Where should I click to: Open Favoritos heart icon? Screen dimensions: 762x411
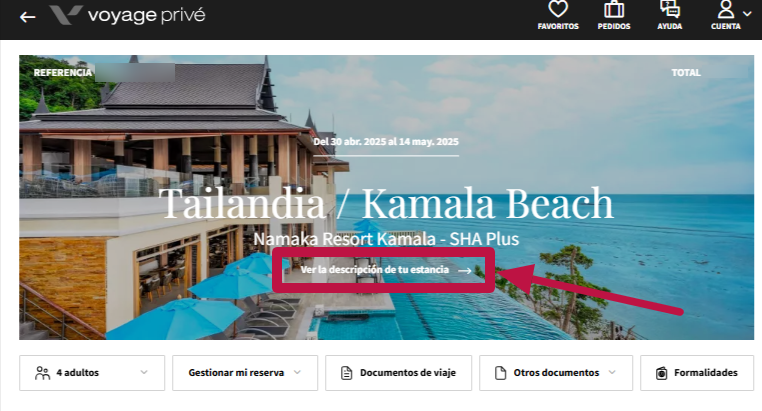[558, 9]
